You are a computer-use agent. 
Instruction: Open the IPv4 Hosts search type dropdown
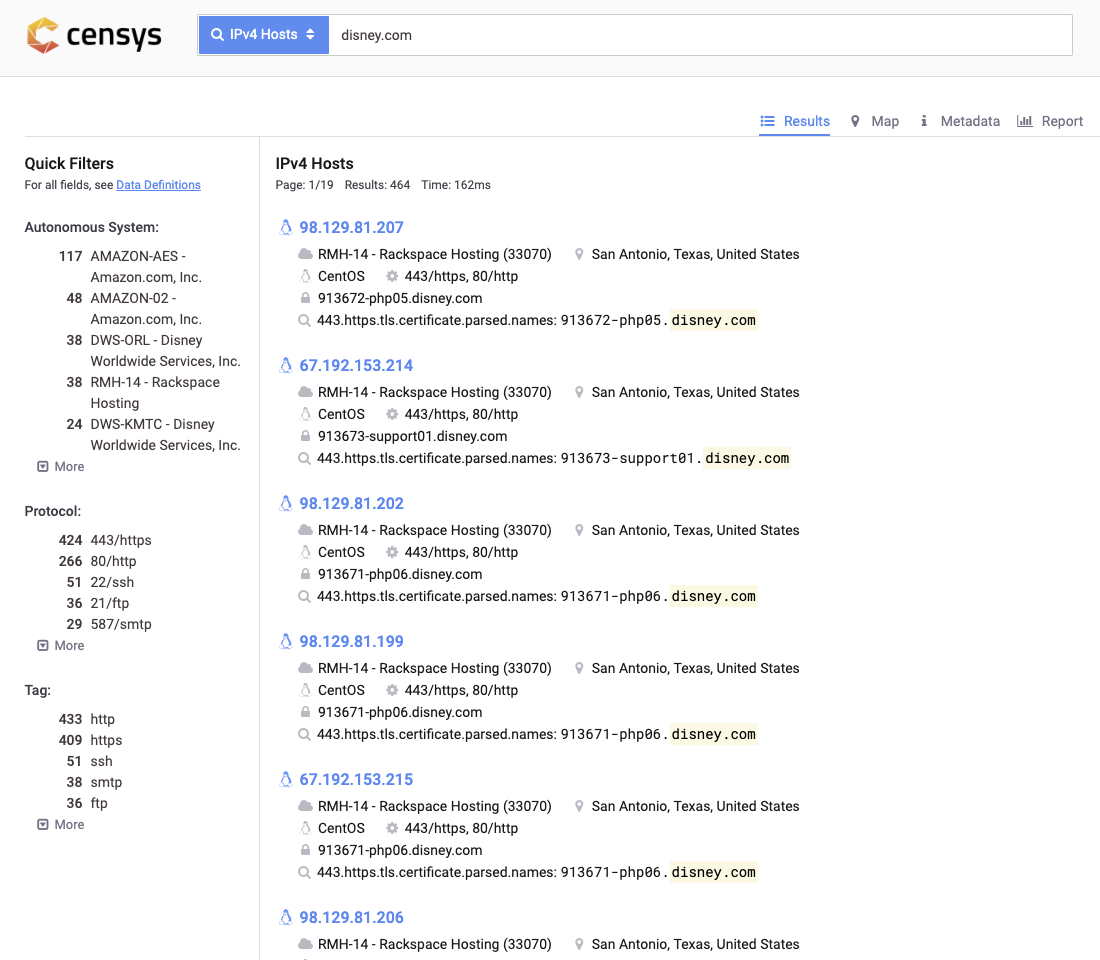263,35
